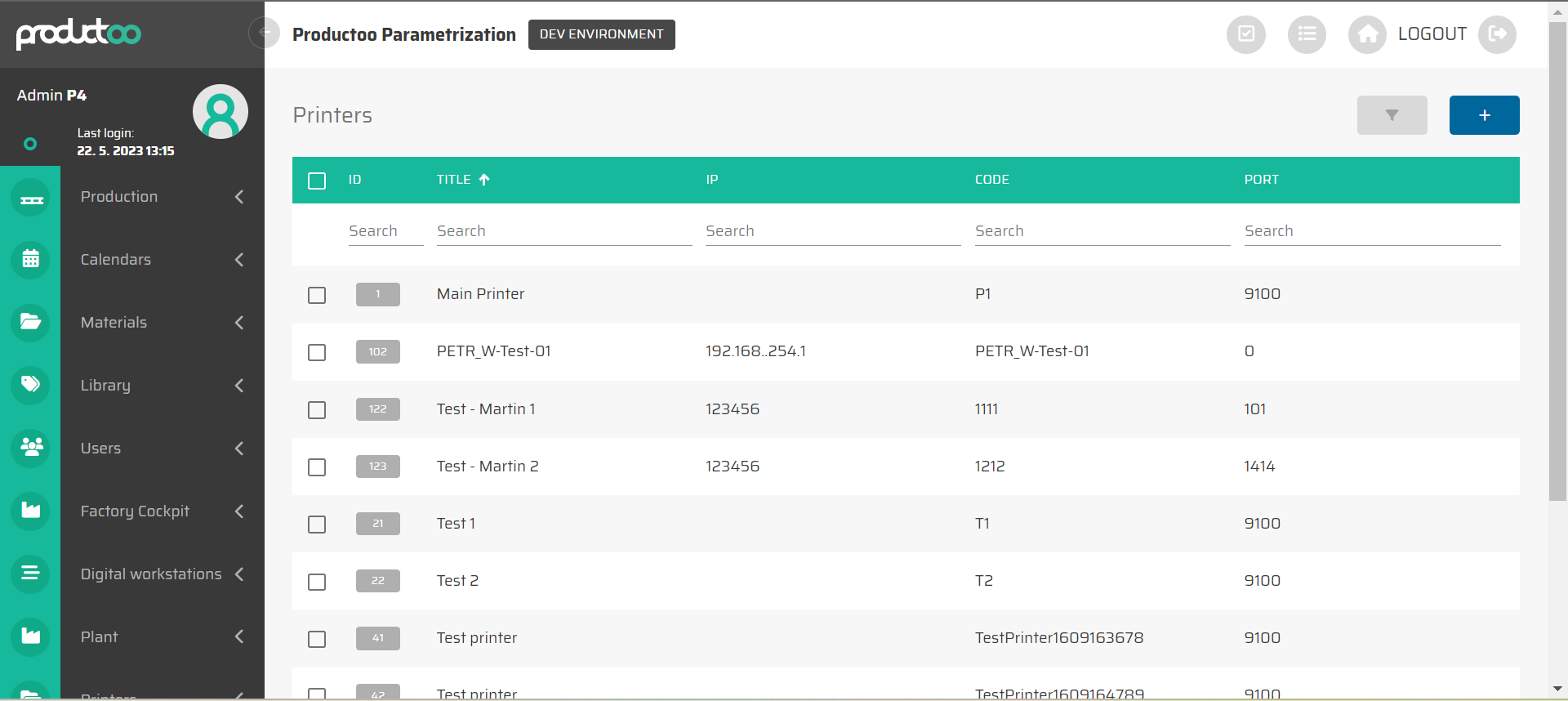Click the Title column search field
The height and width of the screenshot is (701, 1568).
pos(563,231)
